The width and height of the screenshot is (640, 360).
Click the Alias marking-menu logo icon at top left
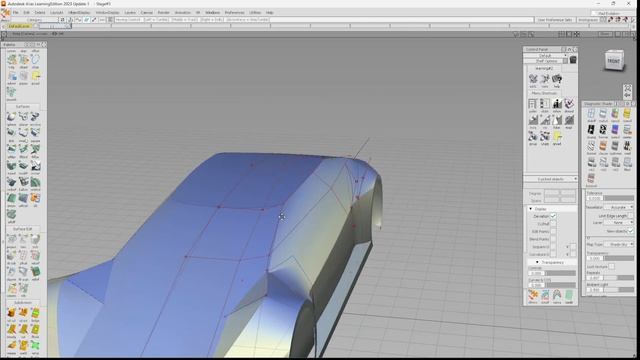click(x=6, y=14)
